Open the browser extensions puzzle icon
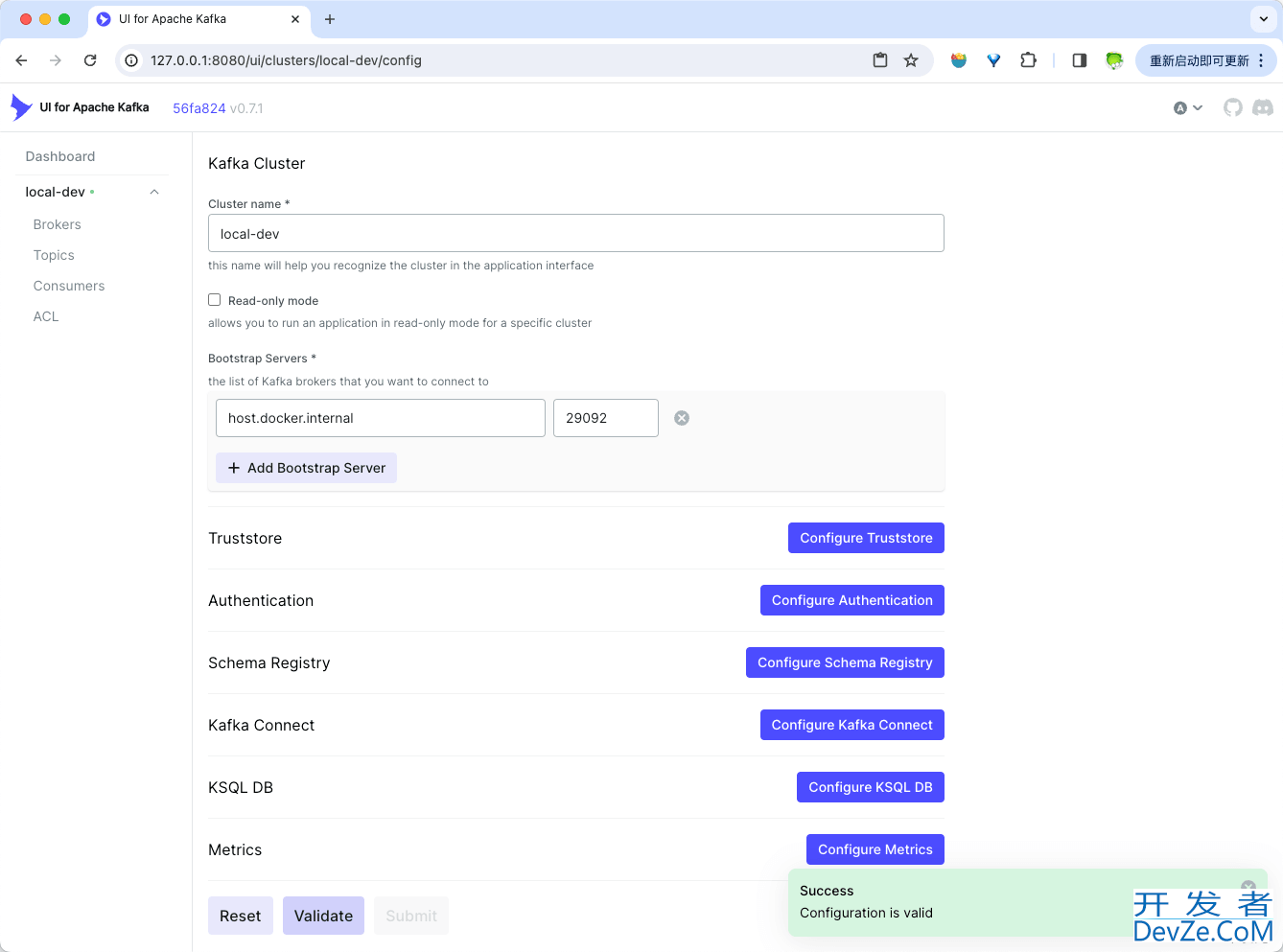 [x=1028, y=60]
